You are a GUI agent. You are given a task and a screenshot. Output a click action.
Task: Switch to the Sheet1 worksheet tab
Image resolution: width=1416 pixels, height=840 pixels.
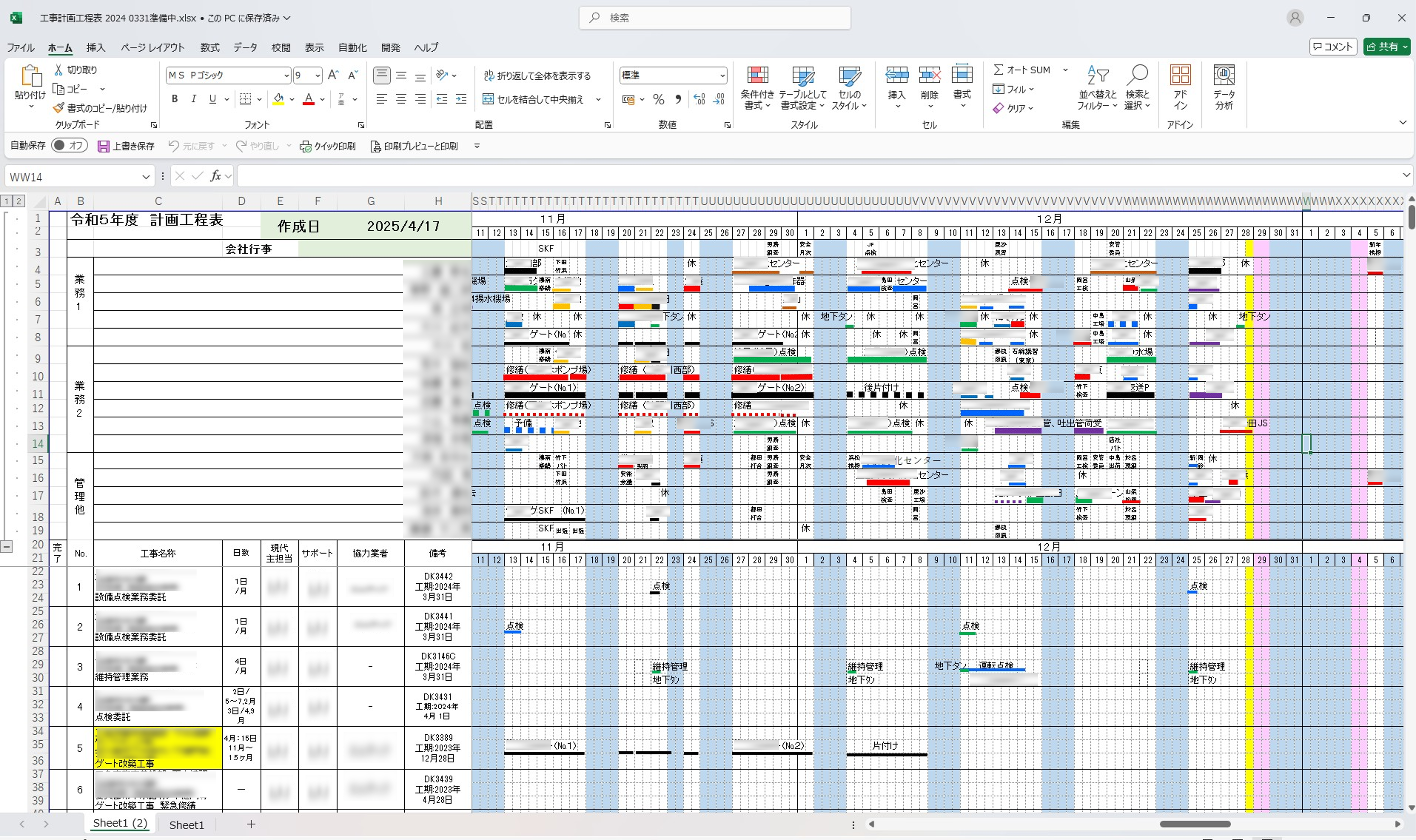click(186, 825)
